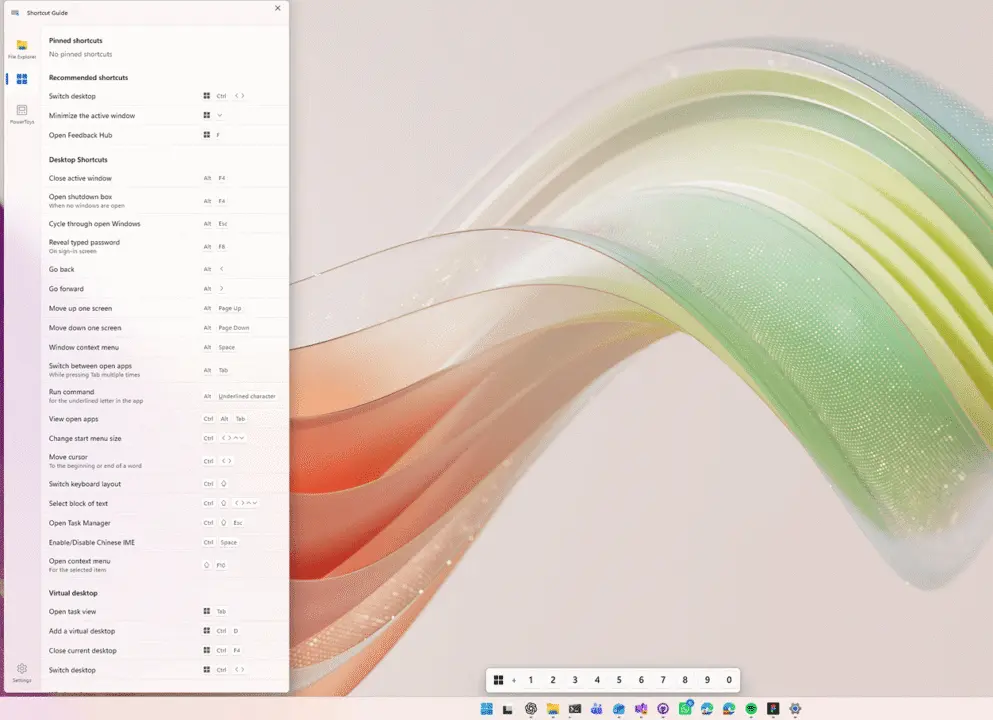Open File Explorer from the taskbar
993x720 pixels.
tap(553, 709)
